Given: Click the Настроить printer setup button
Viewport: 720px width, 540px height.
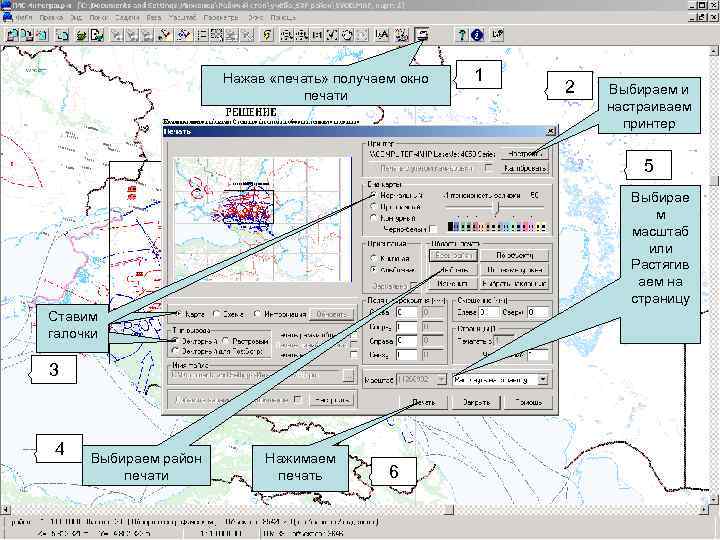Looking at the screenshot, I should tap(524, 154).
